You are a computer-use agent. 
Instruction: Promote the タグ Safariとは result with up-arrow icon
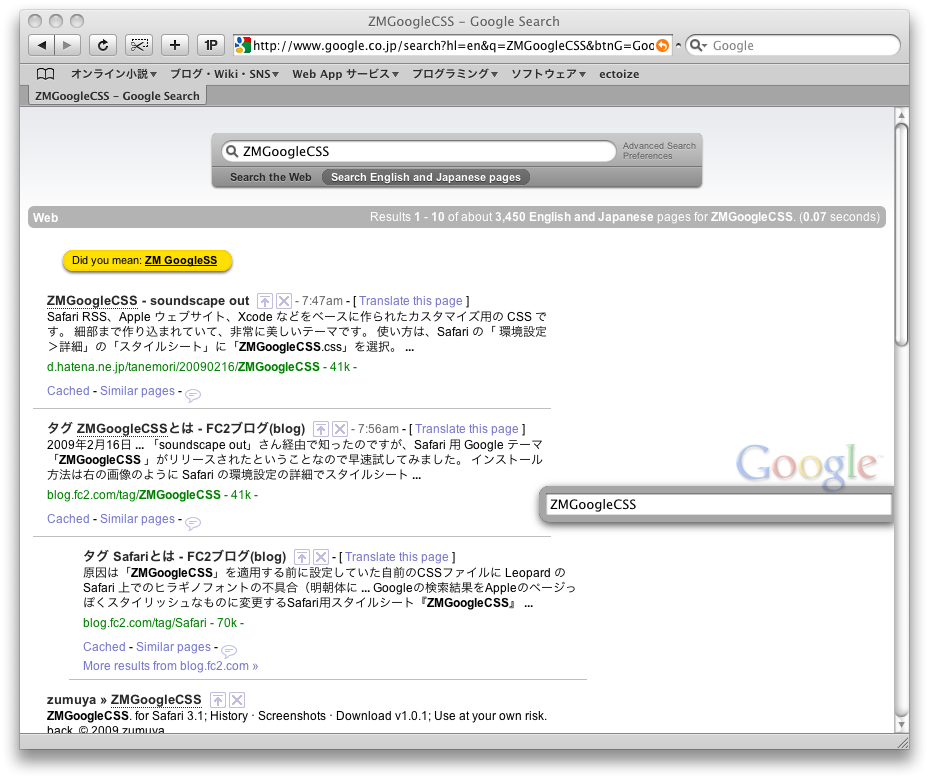[x=302, y=557]
